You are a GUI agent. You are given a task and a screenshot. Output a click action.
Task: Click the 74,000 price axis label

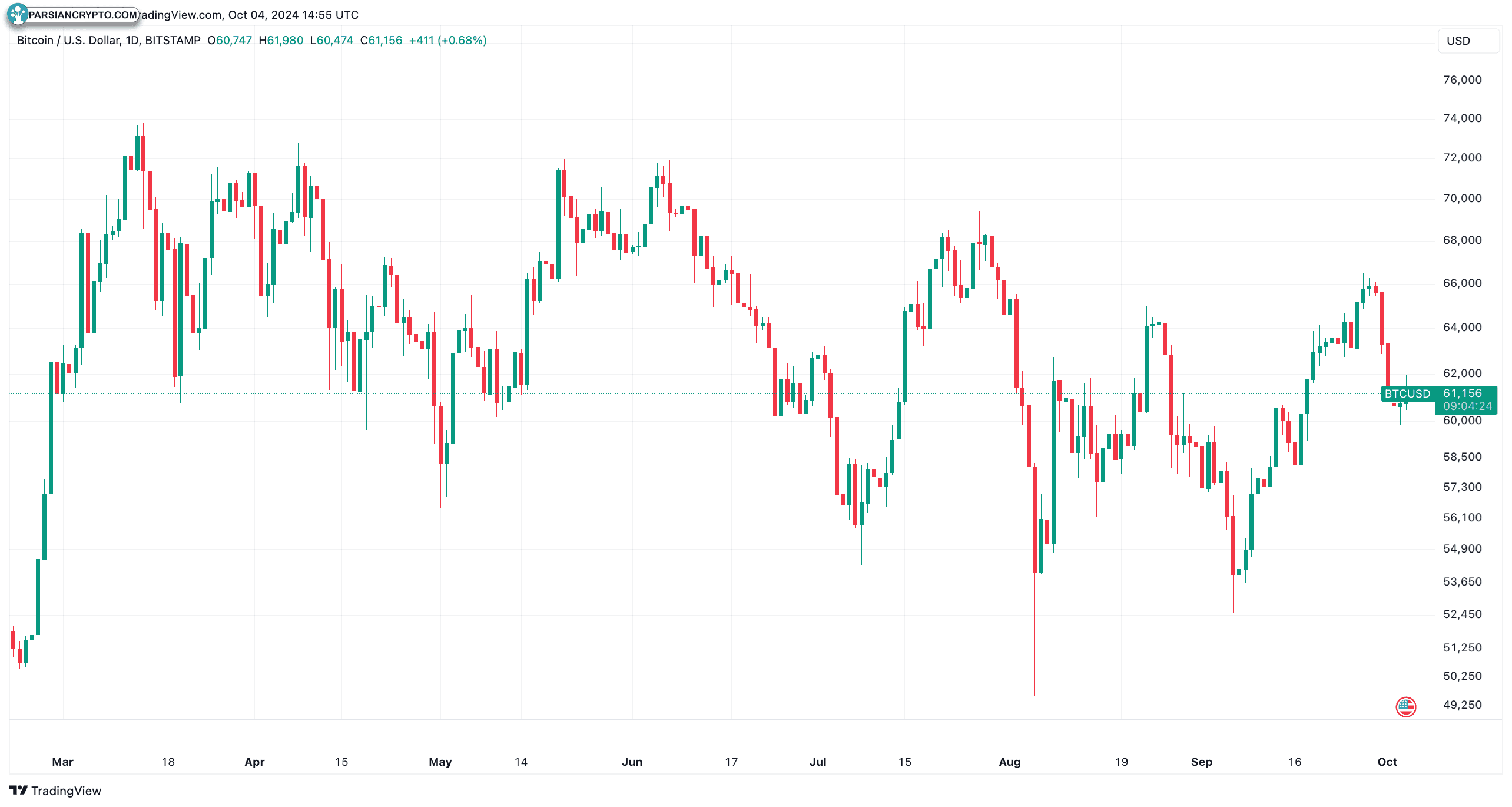[1462, 118]
